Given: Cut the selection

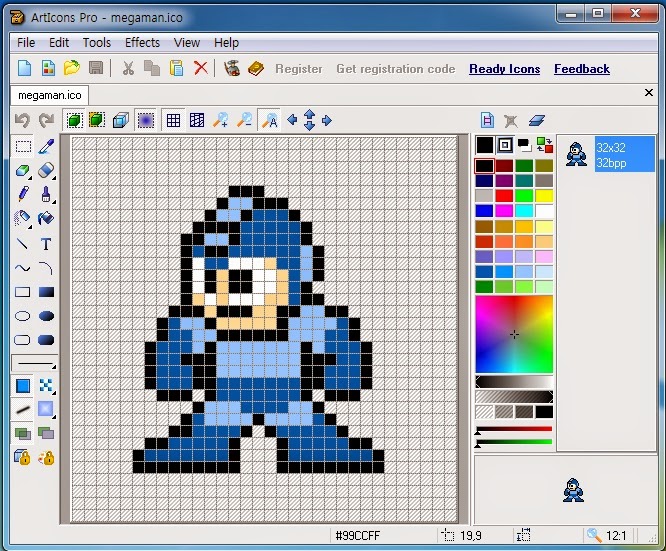Looking at the screenshot, I should (128, 68).
